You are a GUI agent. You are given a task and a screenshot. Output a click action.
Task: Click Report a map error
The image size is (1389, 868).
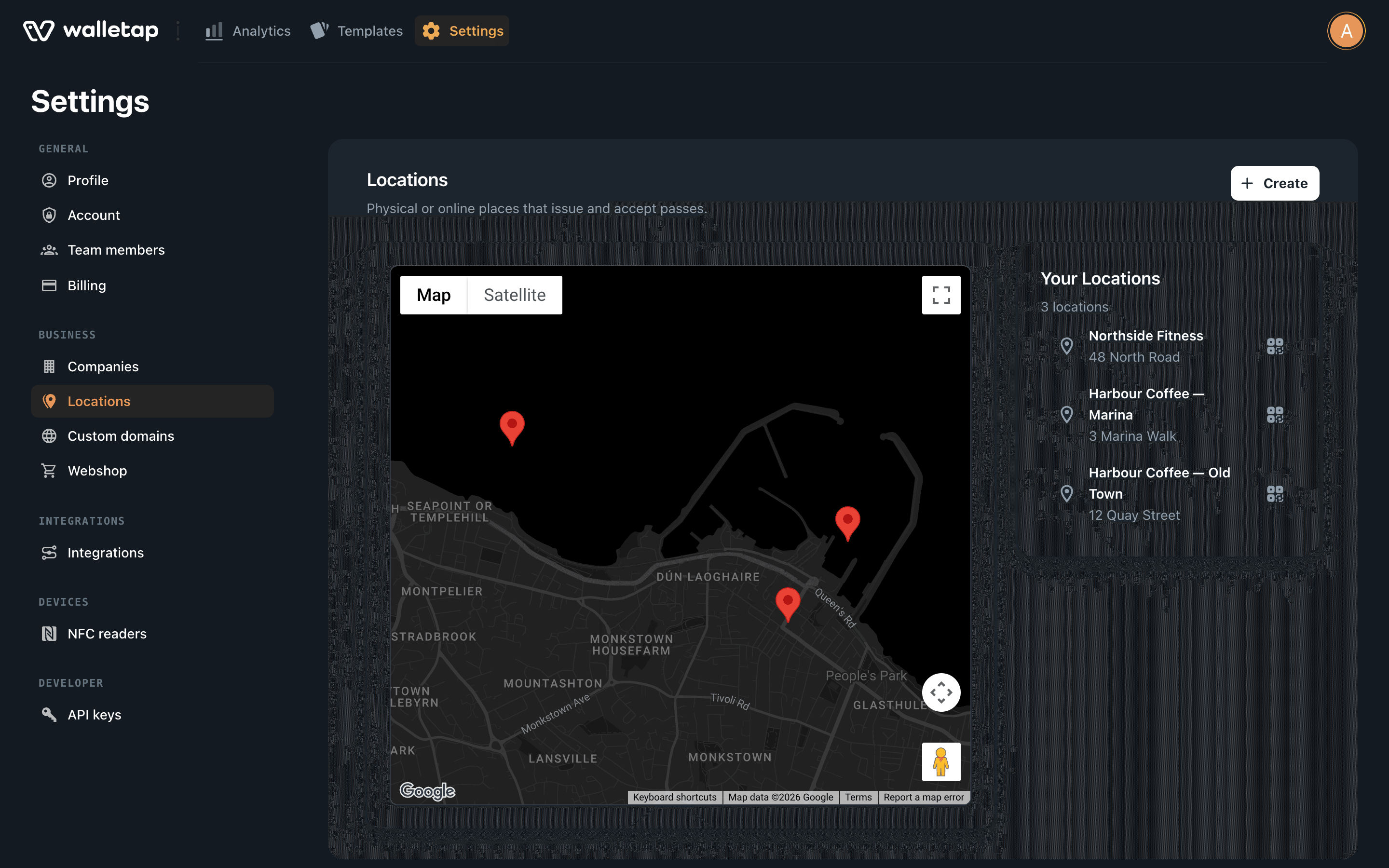(924, 798)
